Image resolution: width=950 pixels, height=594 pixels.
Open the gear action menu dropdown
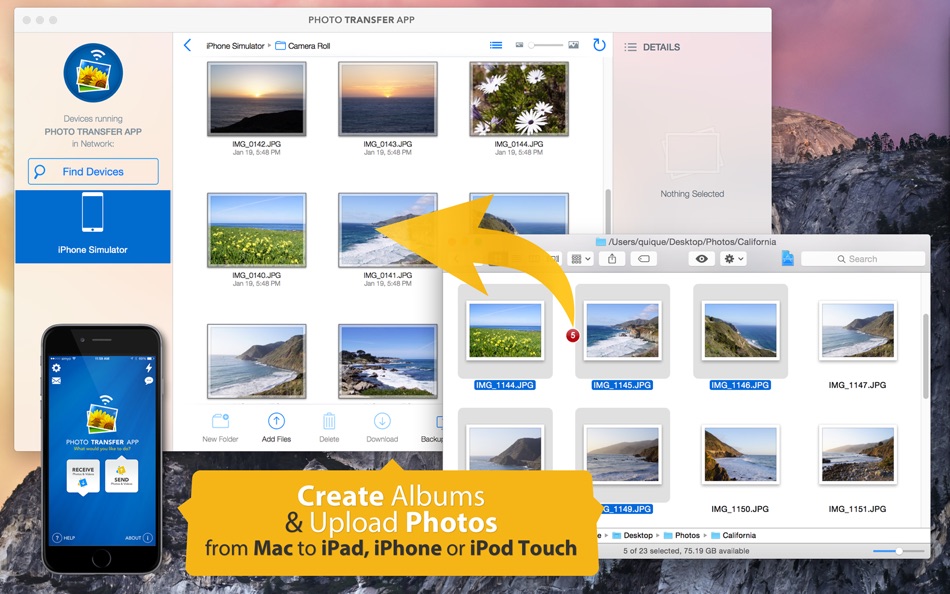point(733,258)
